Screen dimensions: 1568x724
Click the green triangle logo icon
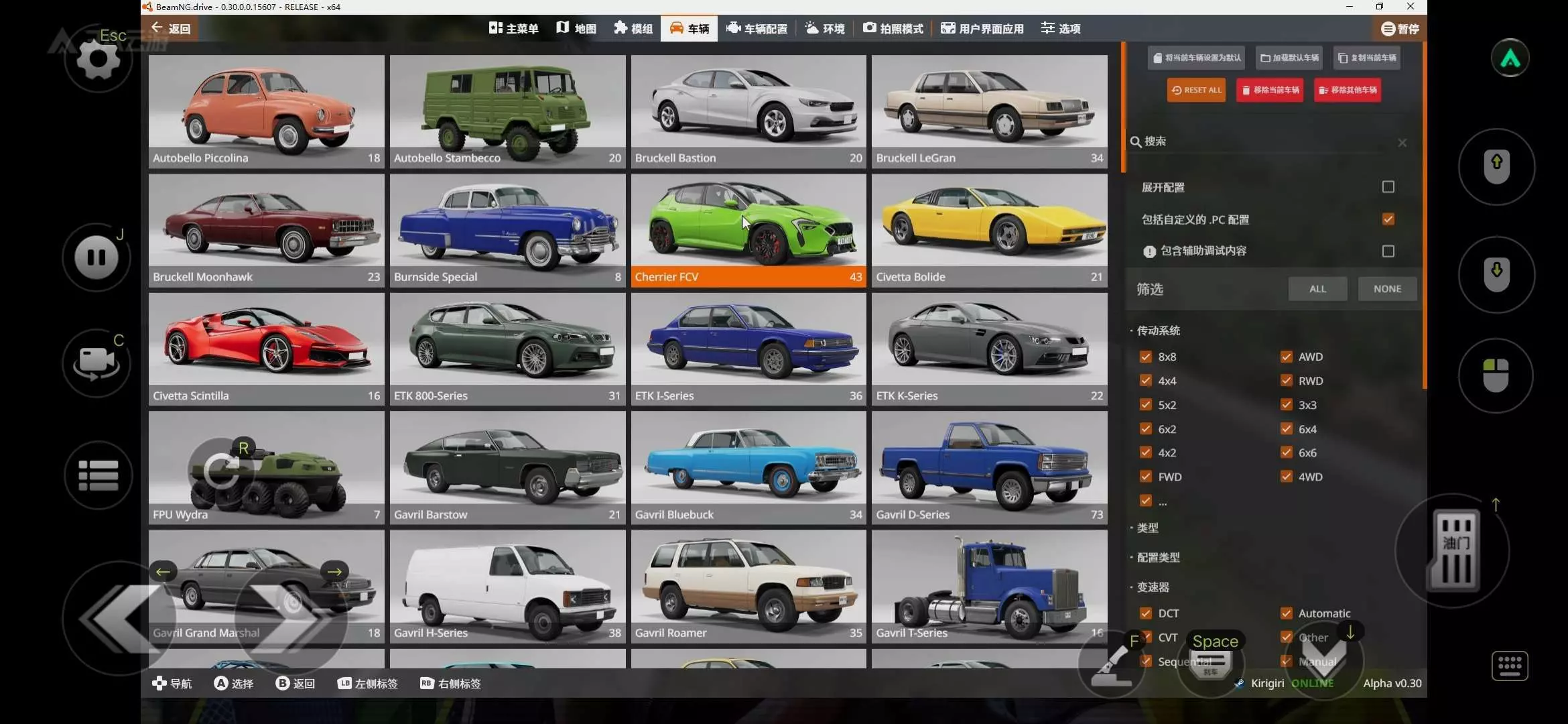point(1510,58)
